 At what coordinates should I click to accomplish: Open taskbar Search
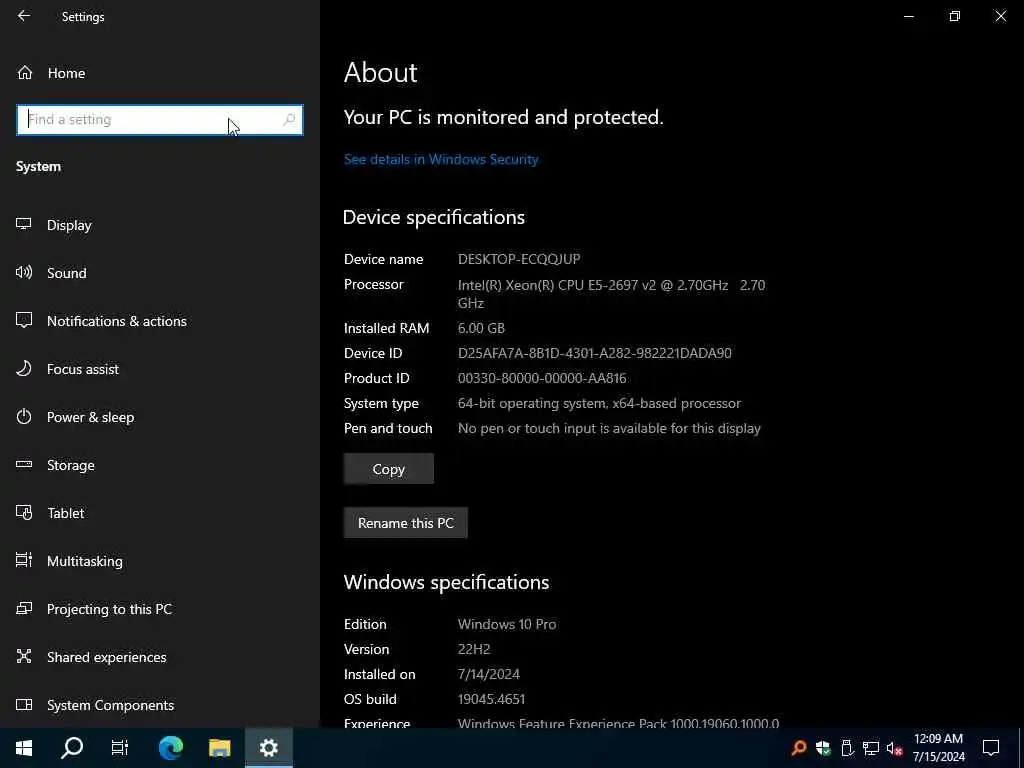click(x=72, y=748)
